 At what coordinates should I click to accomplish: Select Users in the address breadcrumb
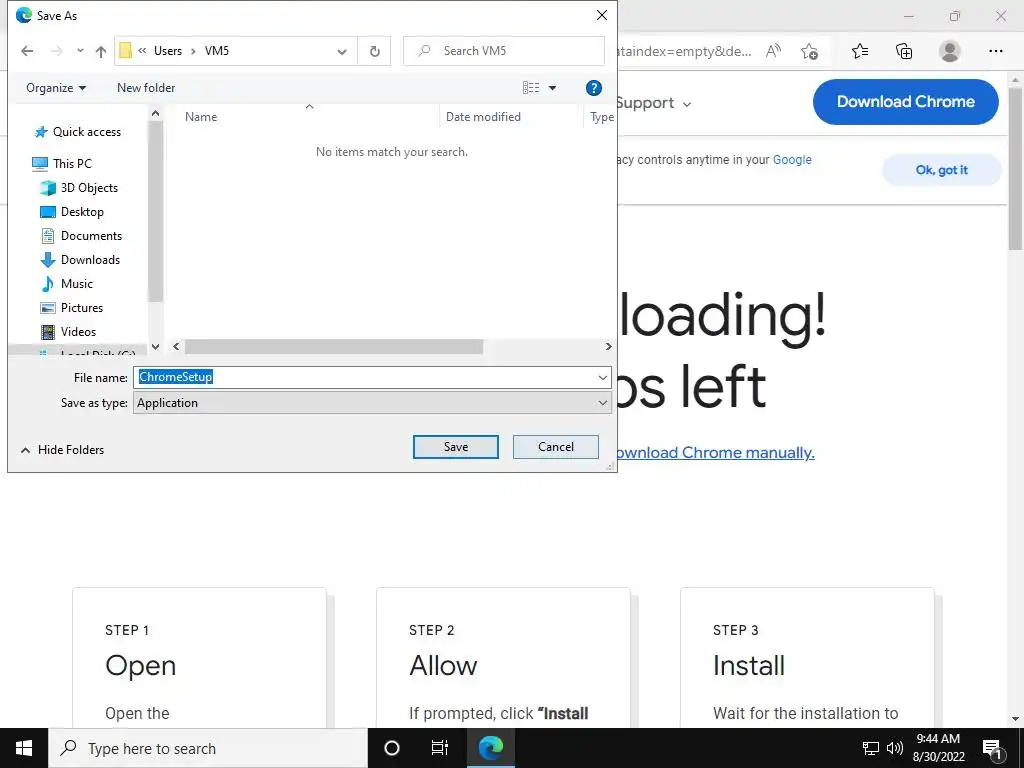click(168, 51)
